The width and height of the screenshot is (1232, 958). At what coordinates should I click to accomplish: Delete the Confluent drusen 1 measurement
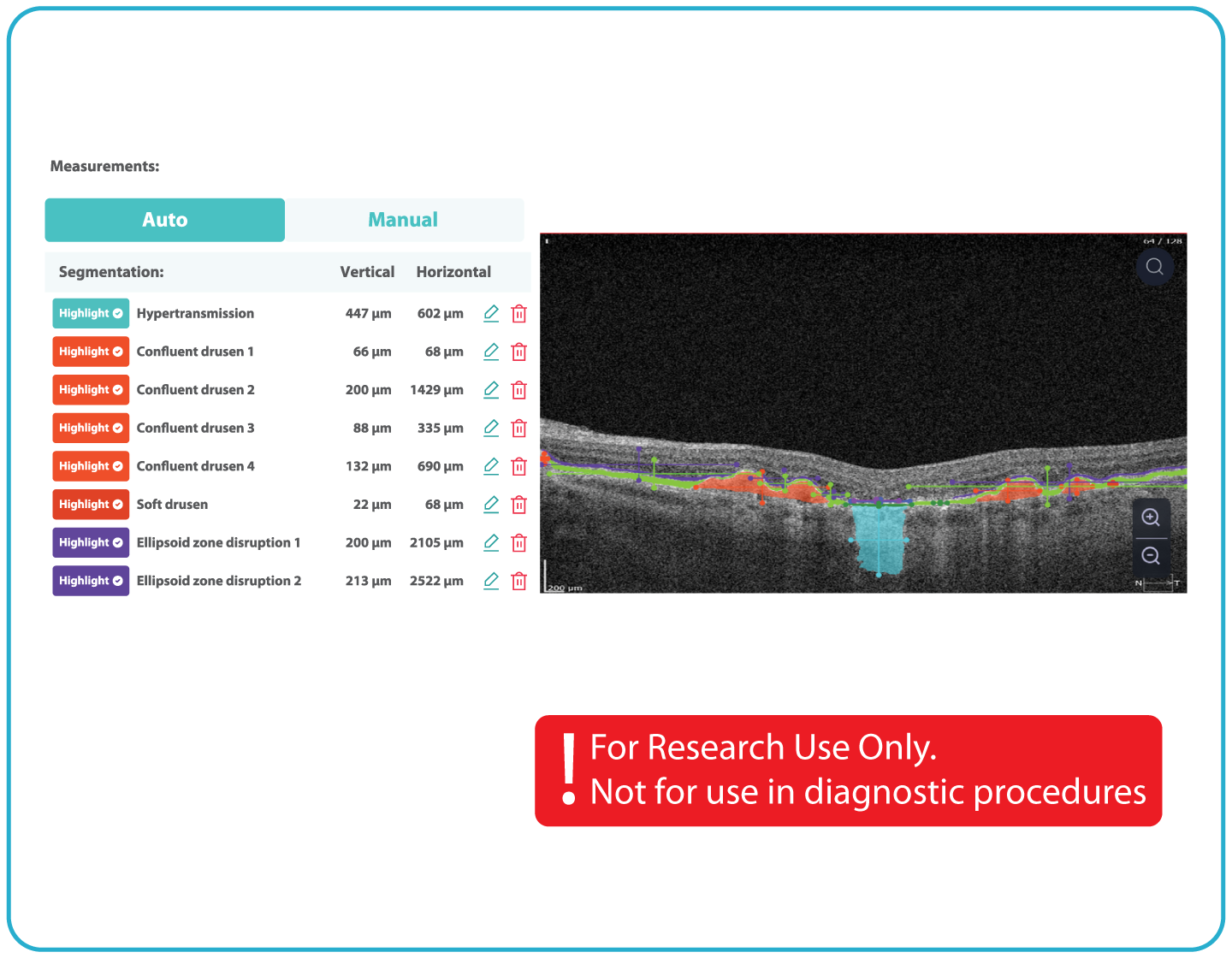coord(519,352)
